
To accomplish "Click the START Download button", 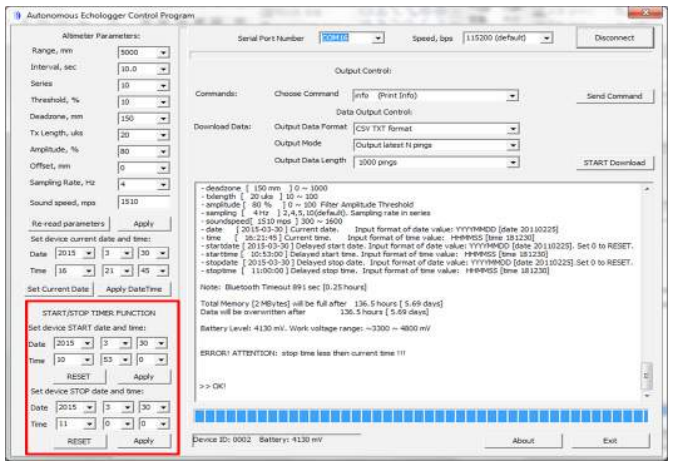I will (614, 162).
